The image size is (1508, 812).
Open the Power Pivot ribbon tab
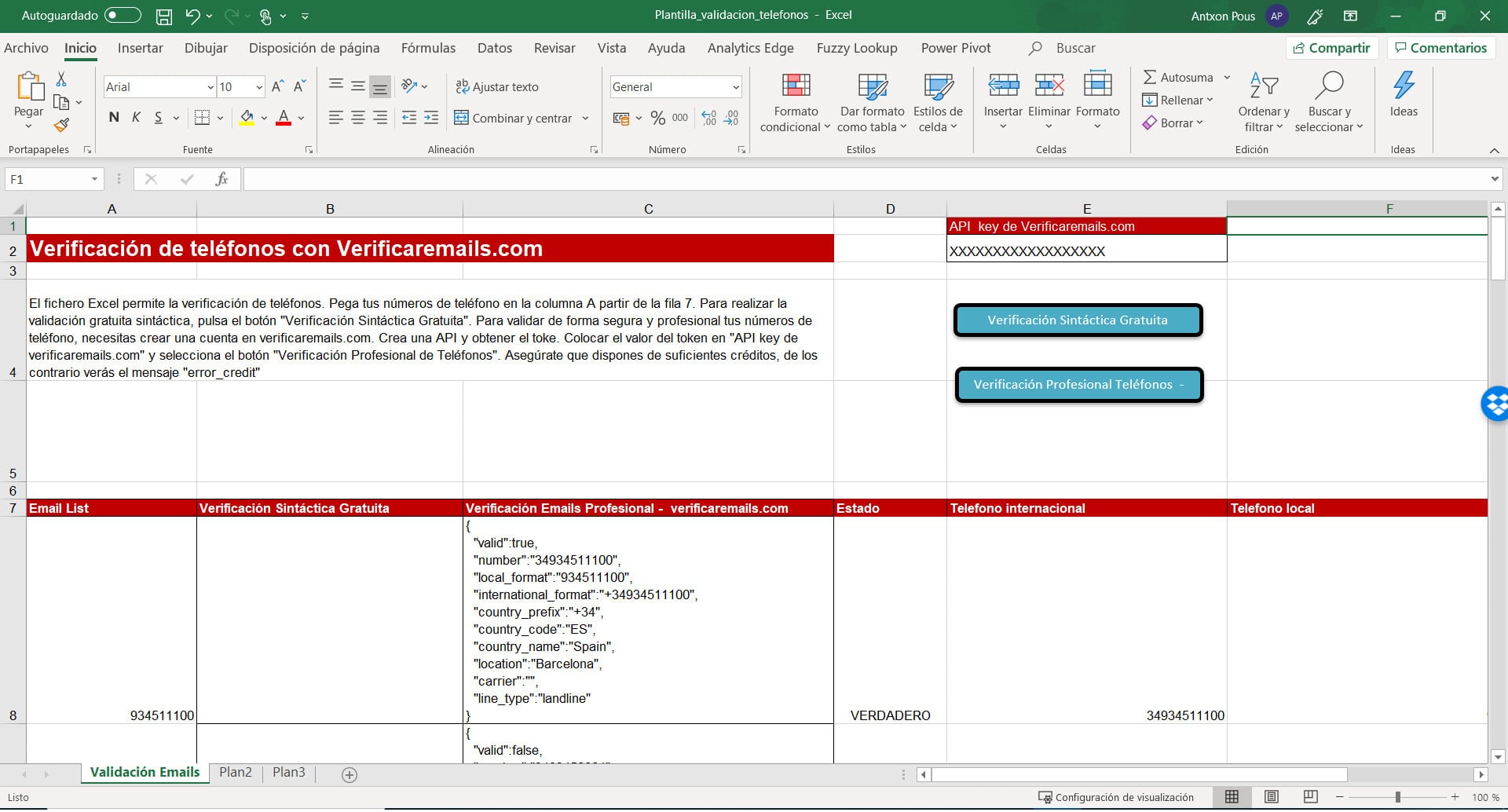pyautogui.click(x=956, y=48)
